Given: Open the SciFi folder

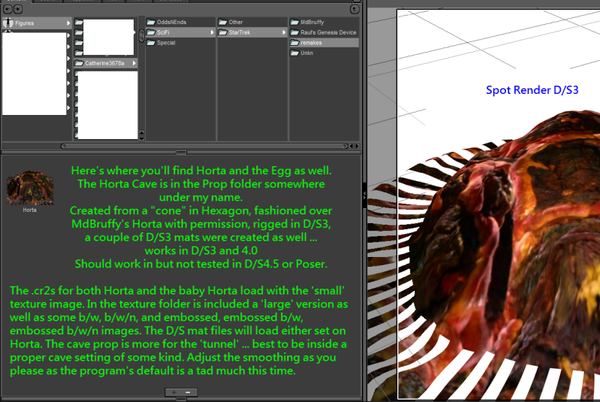Looking at the screenshot, I should (180, 33).
